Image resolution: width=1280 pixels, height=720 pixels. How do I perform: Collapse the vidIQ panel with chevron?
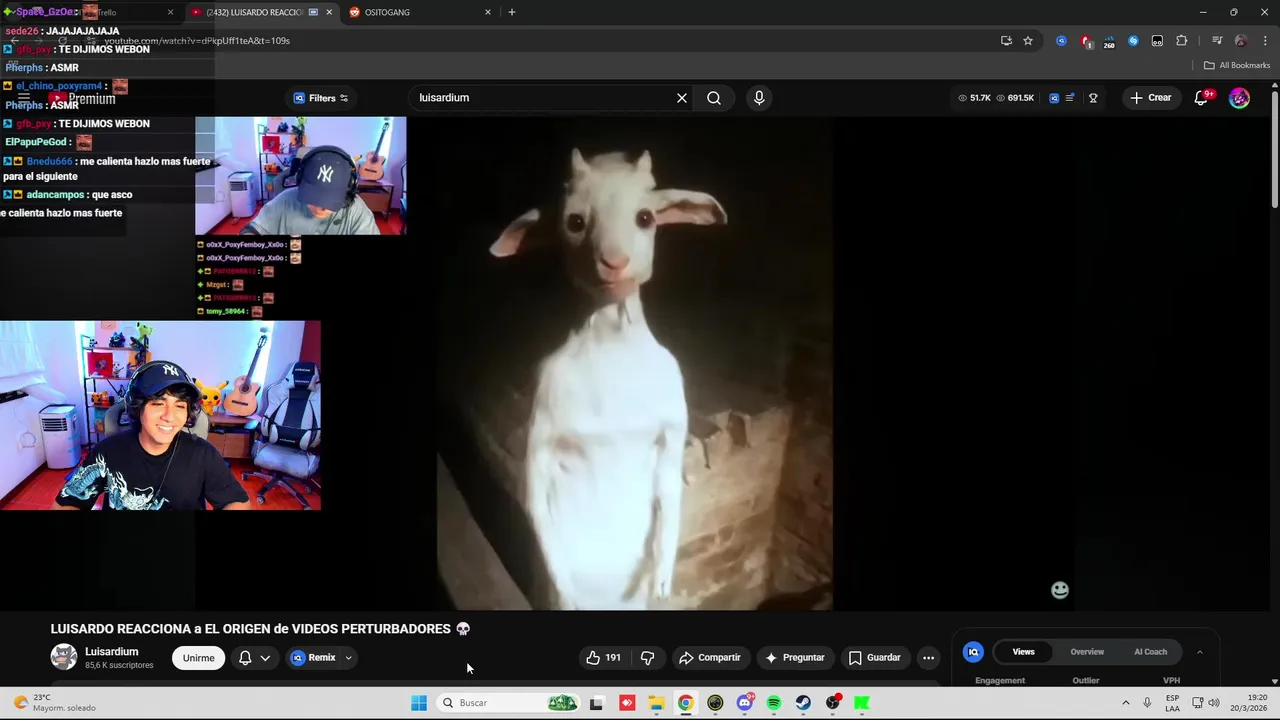[x=1199, y=652]
